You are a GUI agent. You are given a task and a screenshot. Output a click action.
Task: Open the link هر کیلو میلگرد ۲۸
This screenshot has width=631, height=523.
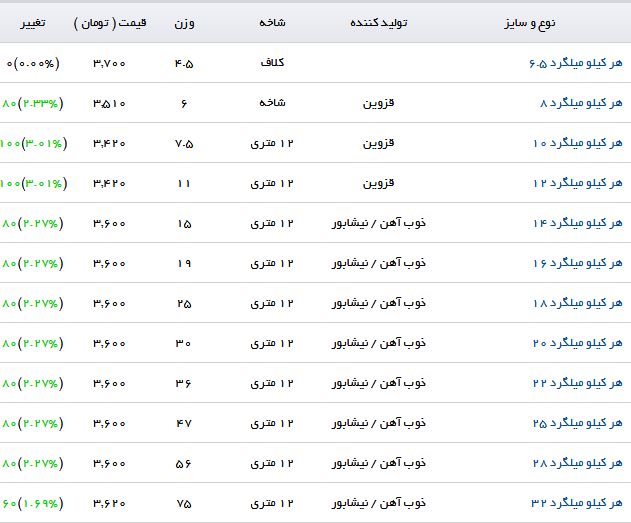click(x=577, y=463)
